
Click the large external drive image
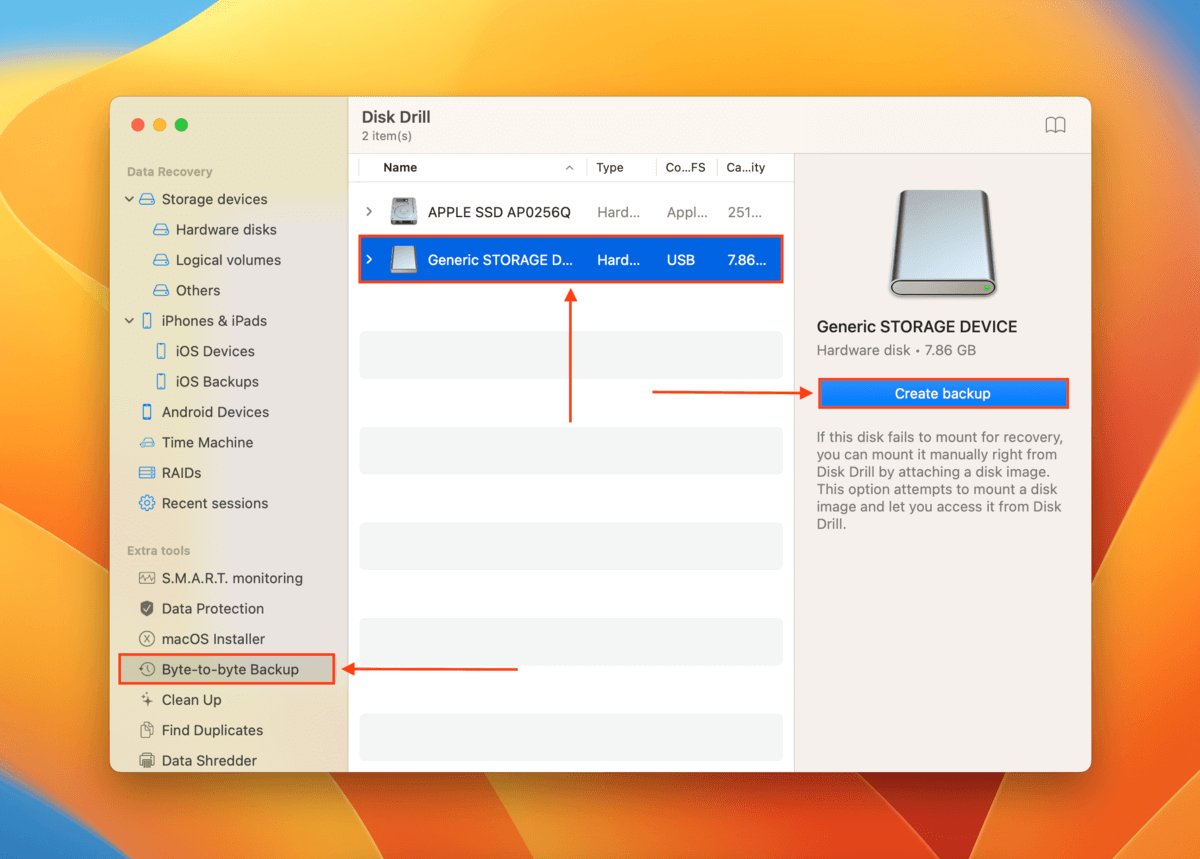click(x=943, y=244)
